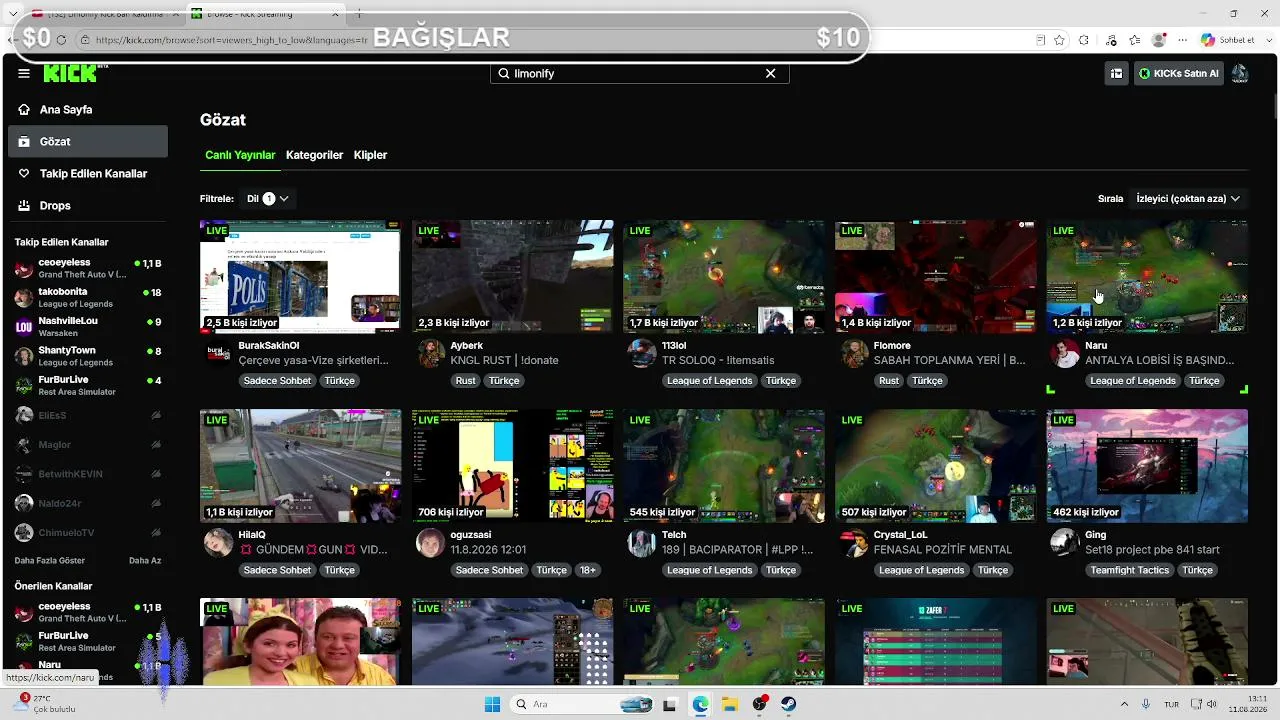Switch to Canlı Yayınlar tab
This screenshot has width=1280, height=720.
click(x=240, y=155)
